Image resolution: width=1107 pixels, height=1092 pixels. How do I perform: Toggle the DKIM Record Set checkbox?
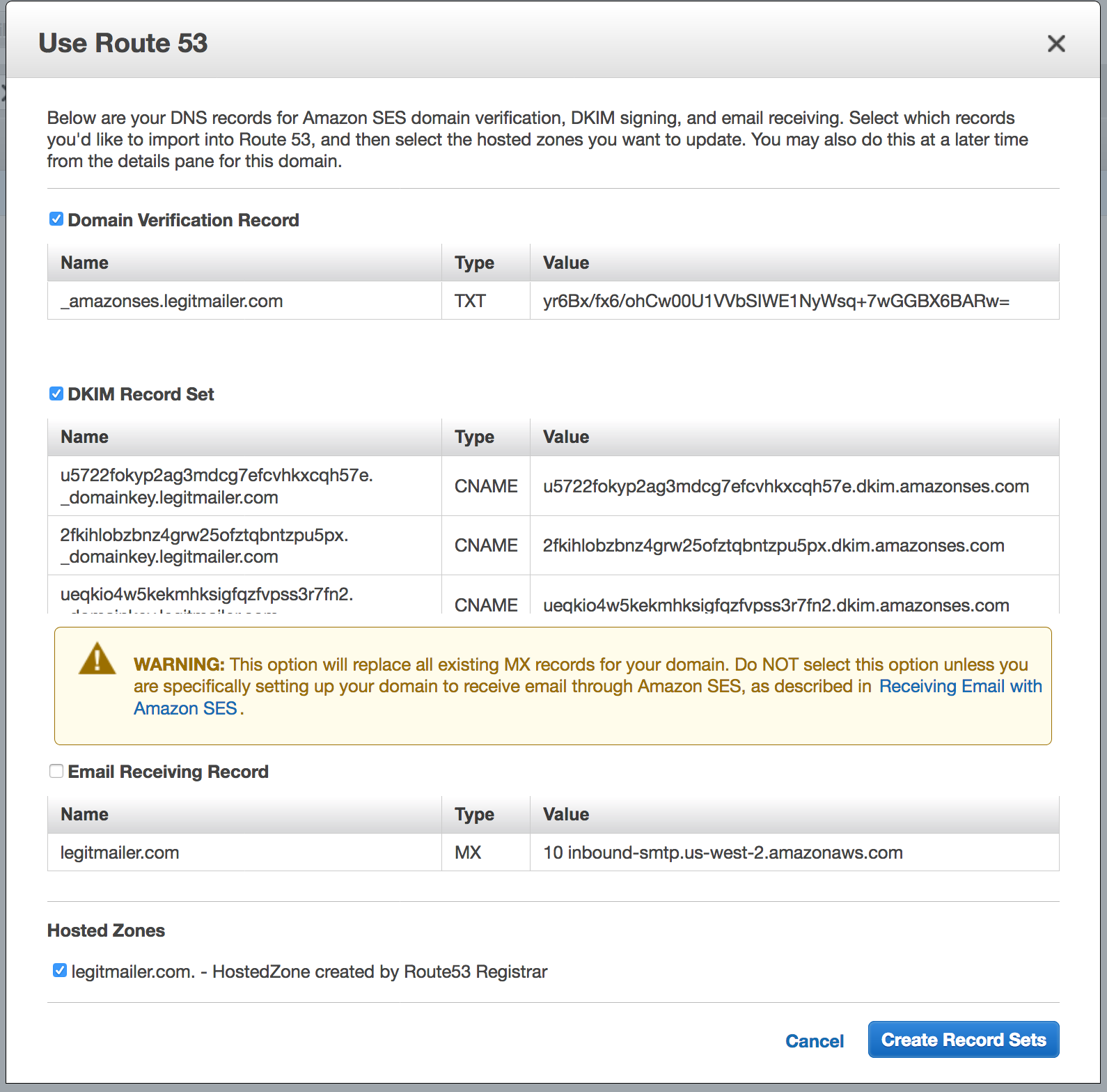click(56, 393)
